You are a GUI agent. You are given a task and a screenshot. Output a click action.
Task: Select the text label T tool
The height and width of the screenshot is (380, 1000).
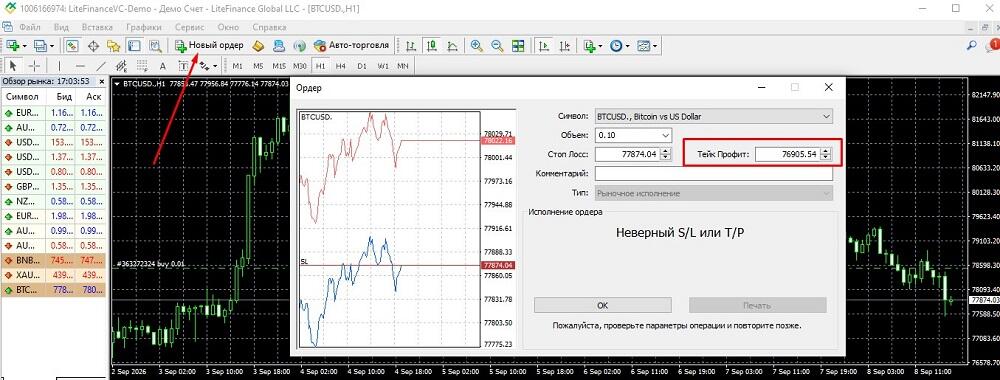click(184, 66)
